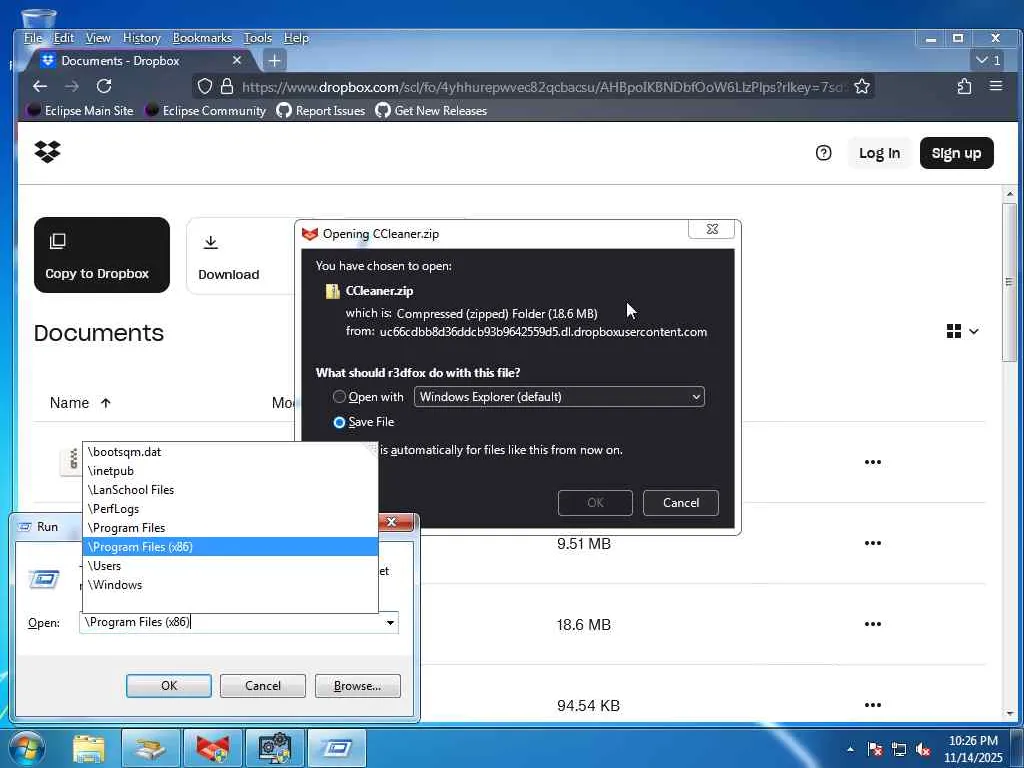Open more options for the 18.6 MB file
1024x768 pixels.
click(872, 624)
